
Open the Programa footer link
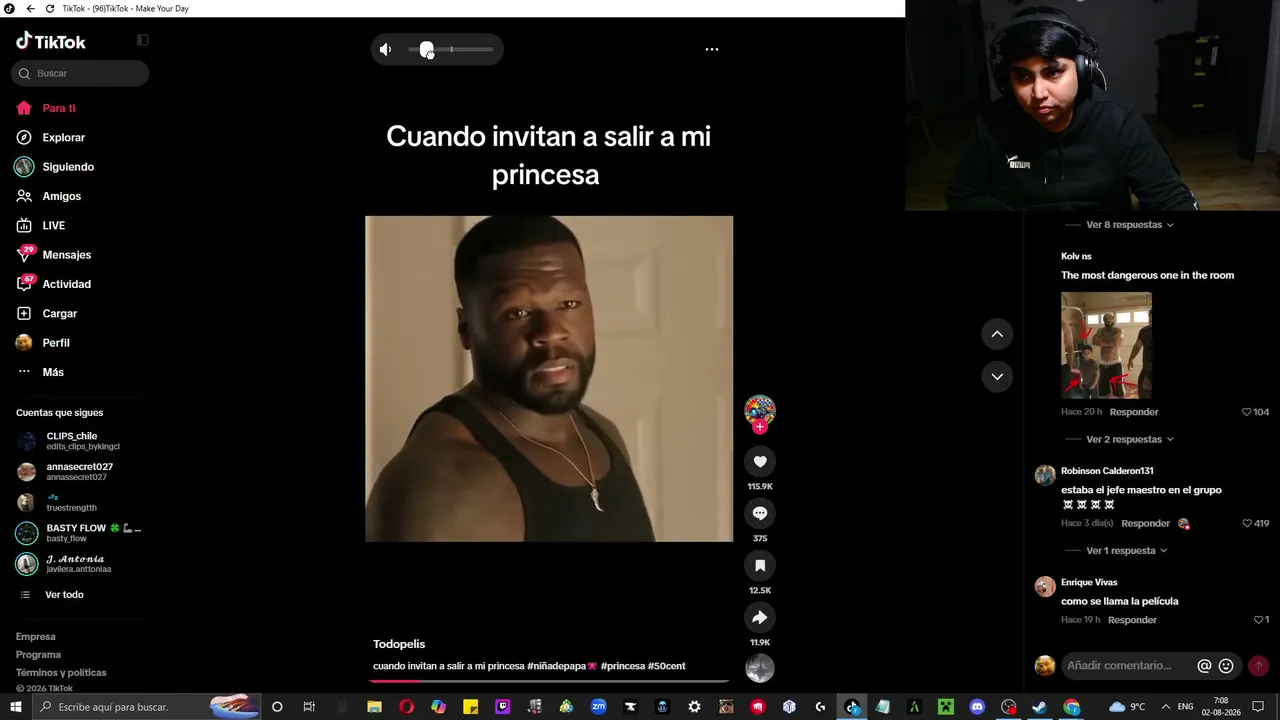[38, 655]
